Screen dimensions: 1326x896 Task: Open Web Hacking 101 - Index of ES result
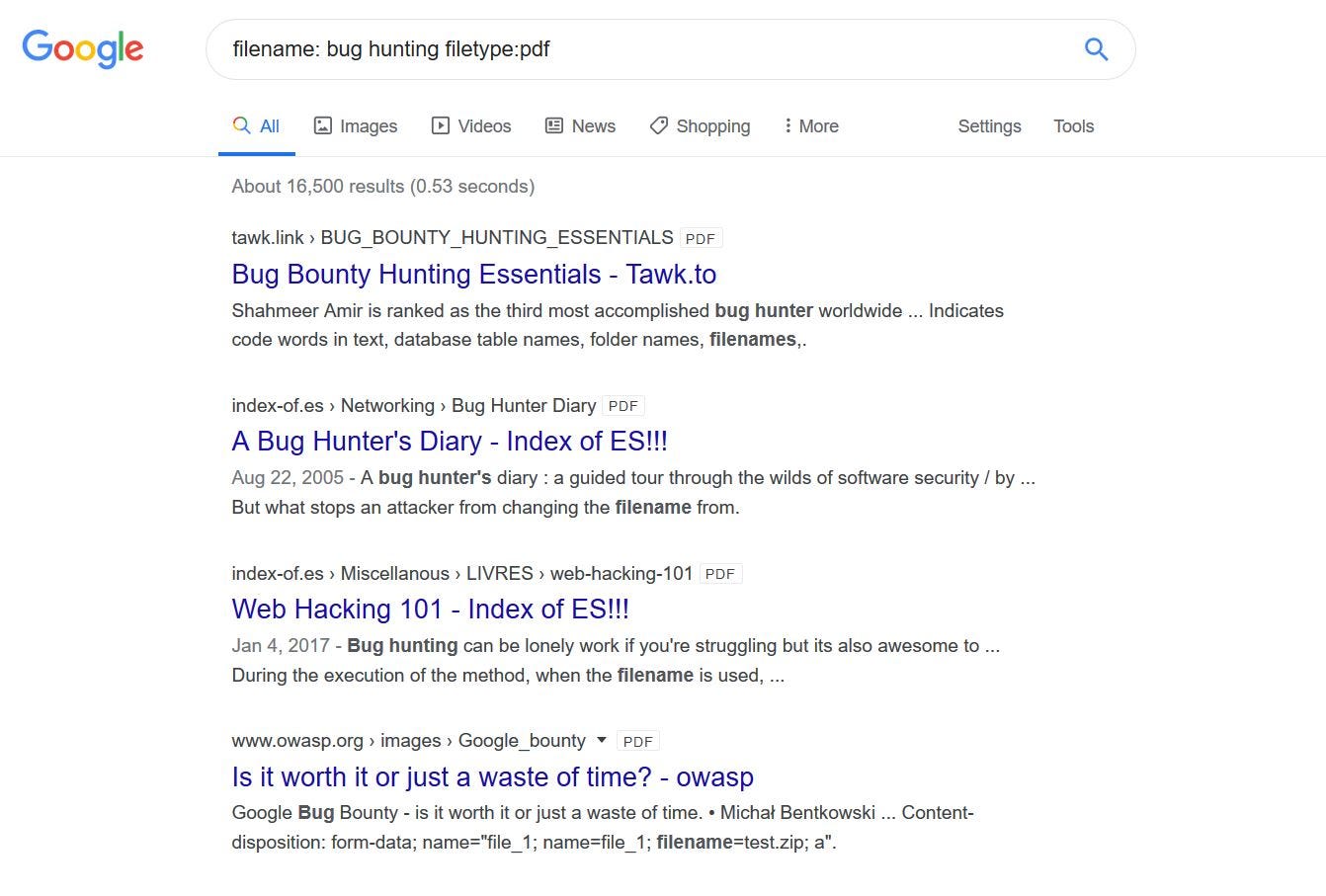coord(430,609)
